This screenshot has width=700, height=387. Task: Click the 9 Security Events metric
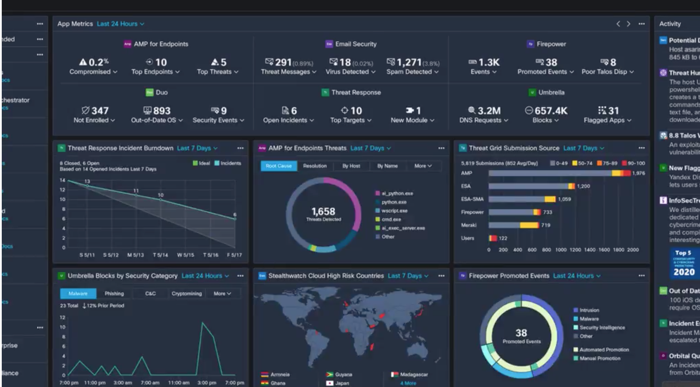click(218, 114)
